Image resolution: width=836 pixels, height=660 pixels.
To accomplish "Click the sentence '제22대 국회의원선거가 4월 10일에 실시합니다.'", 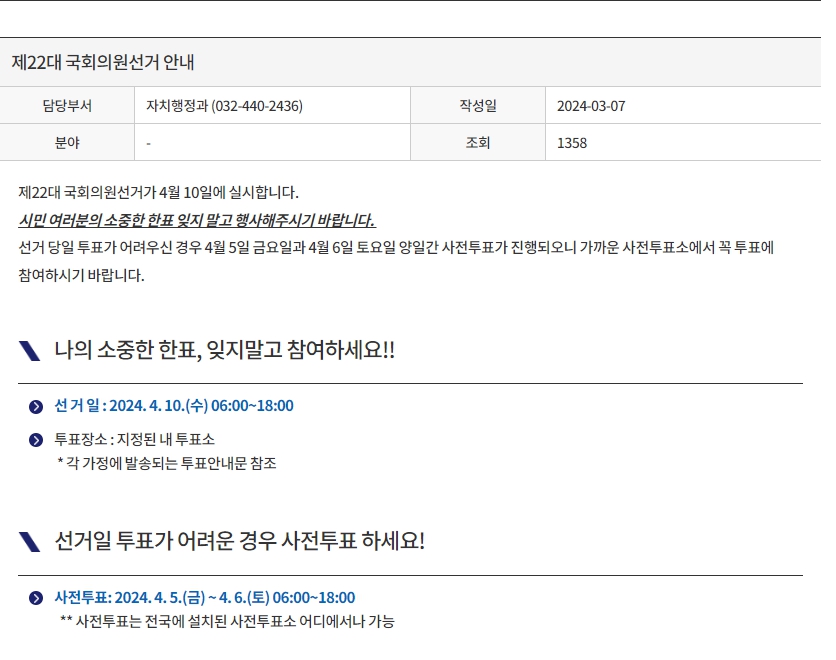I will coord(158,192).
